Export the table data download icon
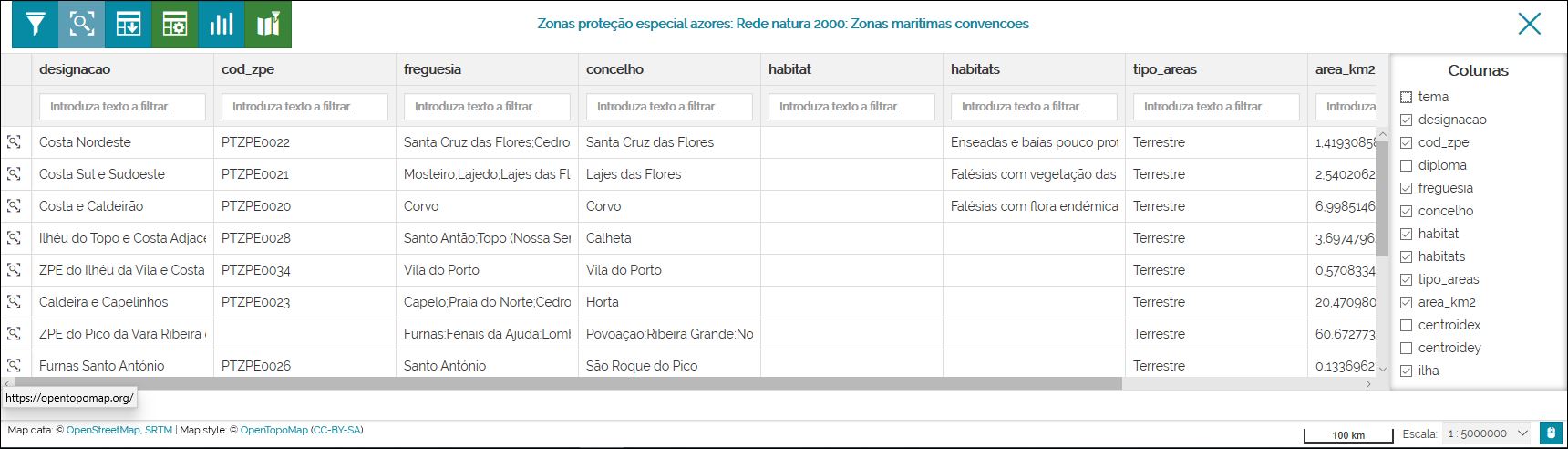This screenshot has height=449, width=1568. tap(129, 24)
